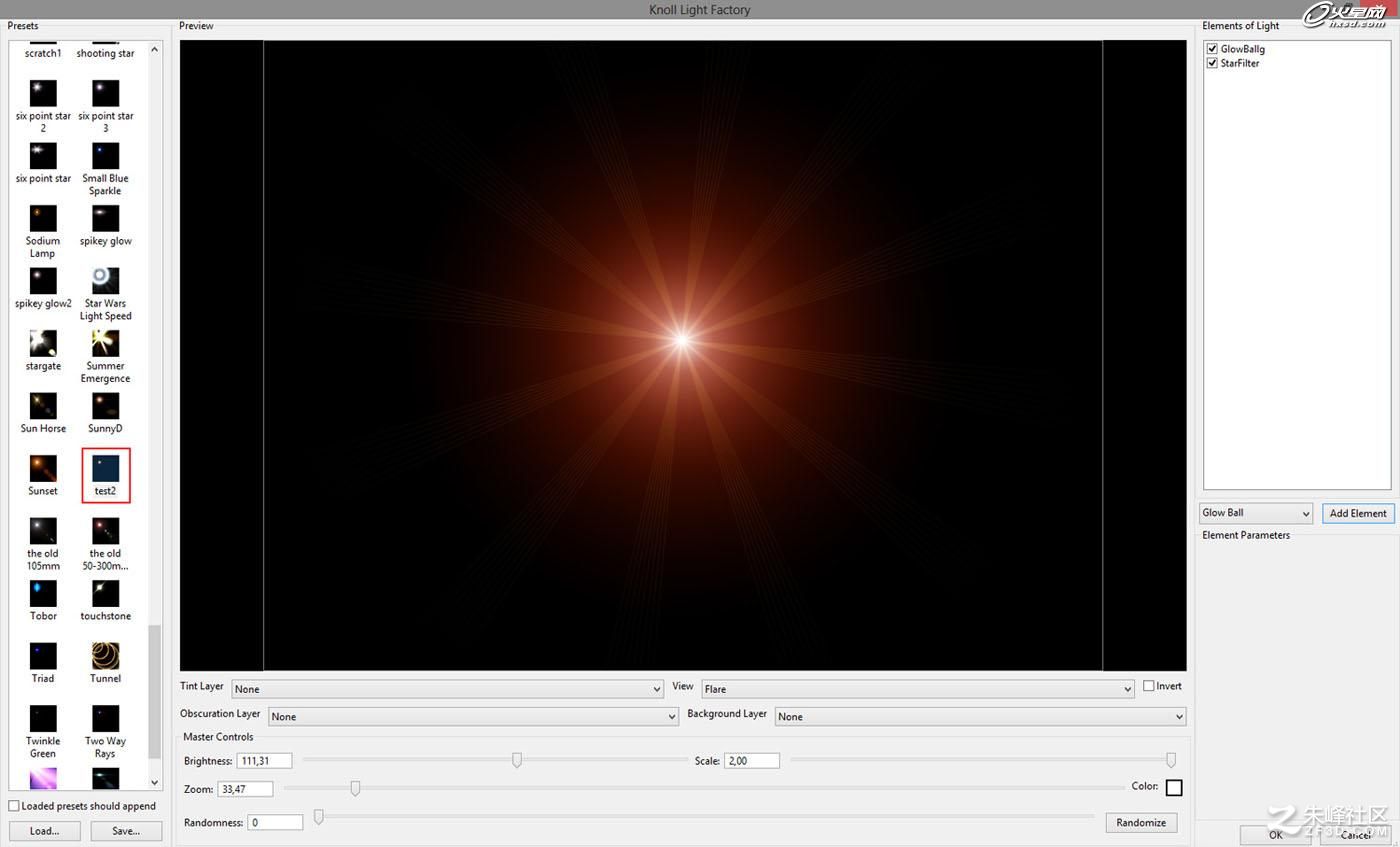Click the Add Element button
The height and width of the screenshot is (847, 1400).
(x=1357, y=513)
